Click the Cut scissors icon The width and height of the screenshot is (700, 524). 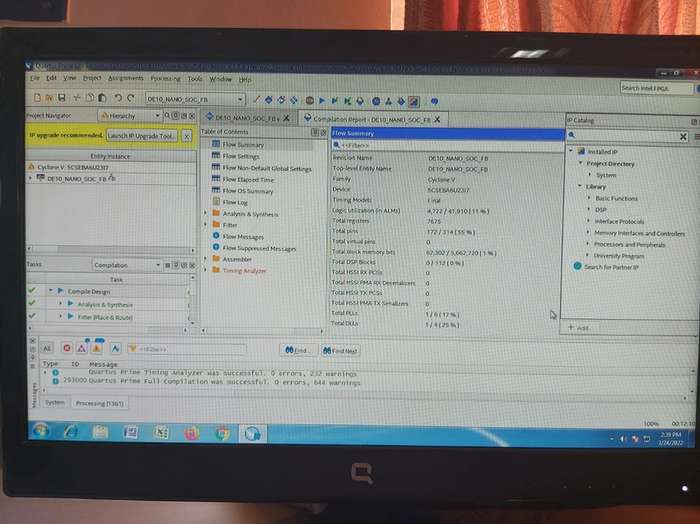(x=77, y=97)
